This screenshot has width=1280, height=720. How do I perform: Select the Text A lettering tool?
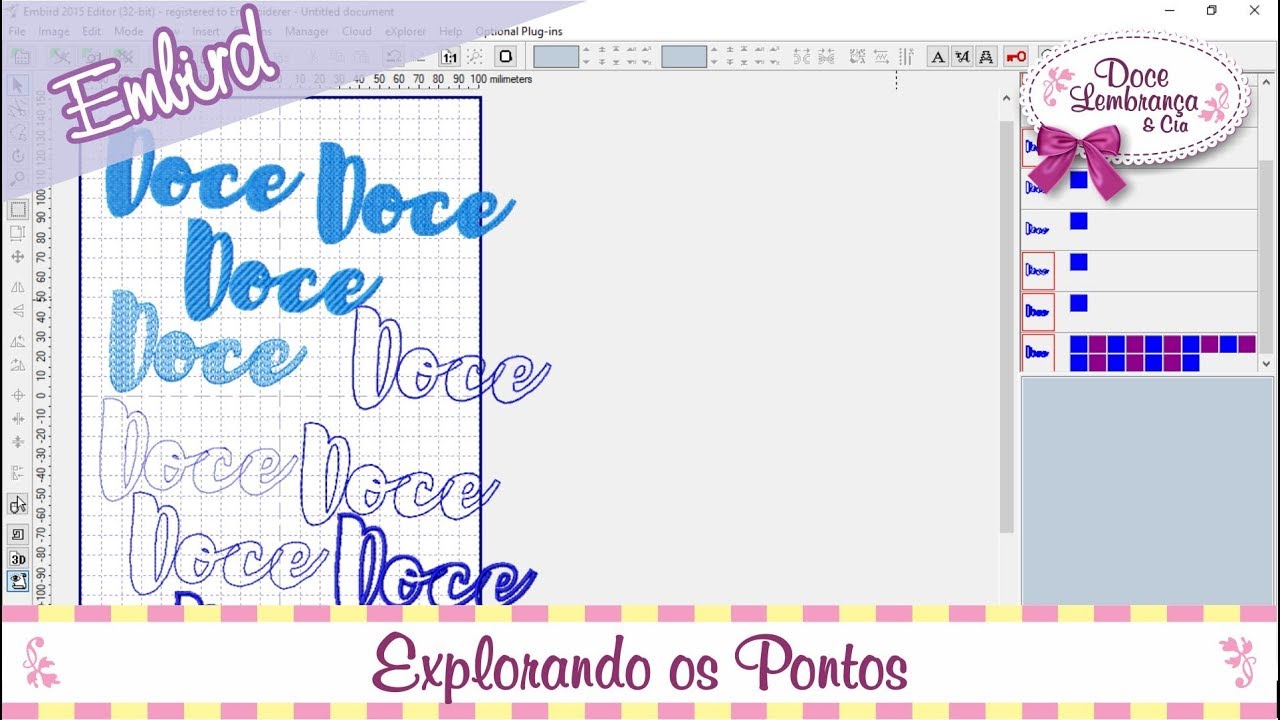[938, 57]
